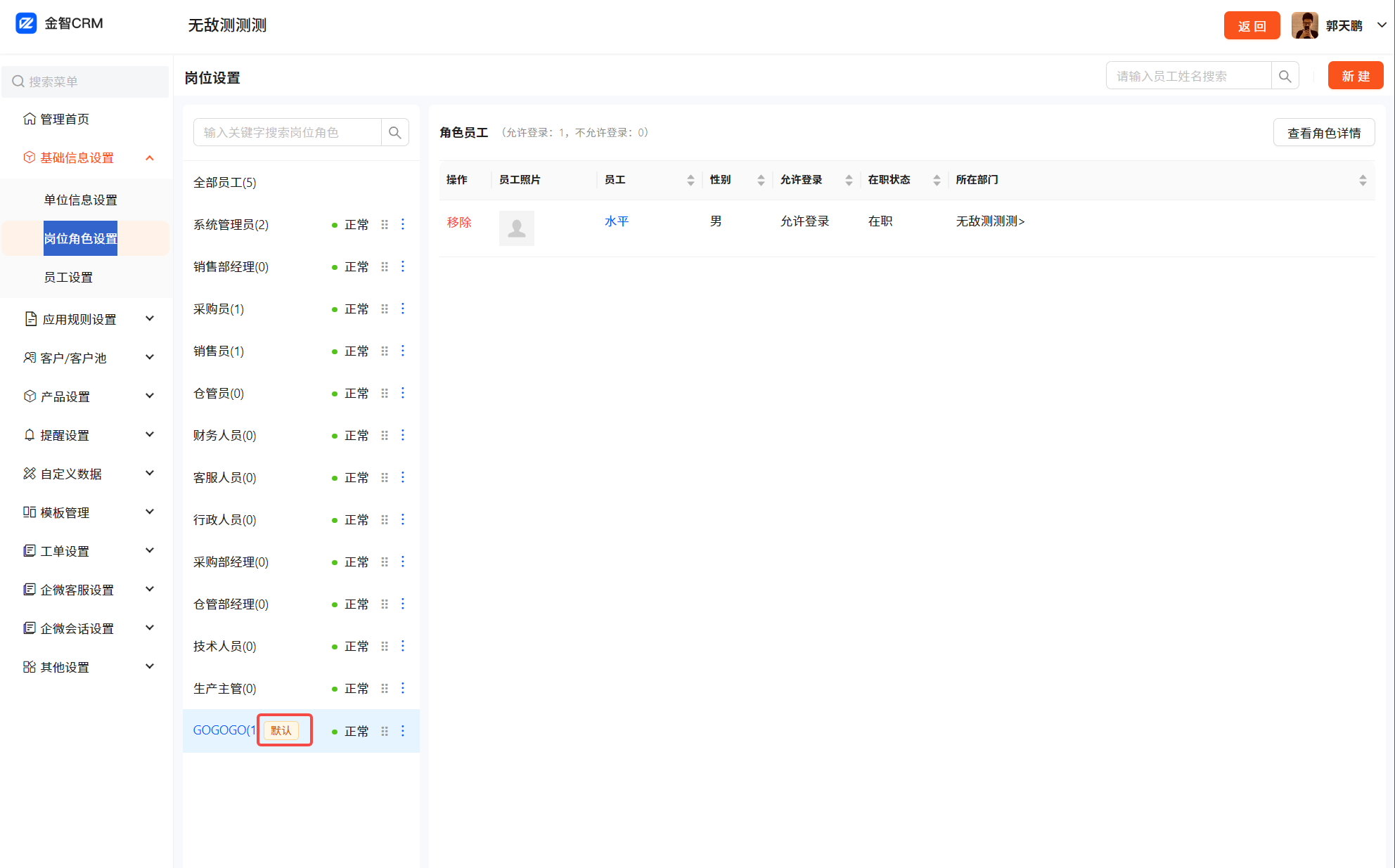Click the employee name search magnifier icon
This screenshot has width=1395, height=868.
click(1285, 76)
